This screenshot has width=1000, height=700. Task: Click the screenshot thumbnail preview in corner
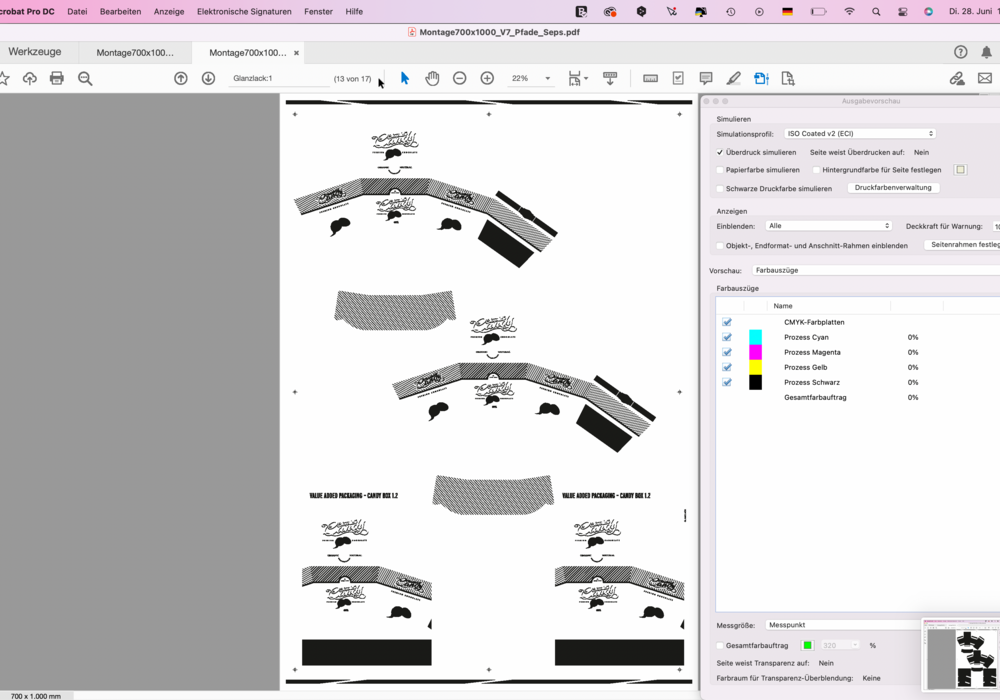961,655
